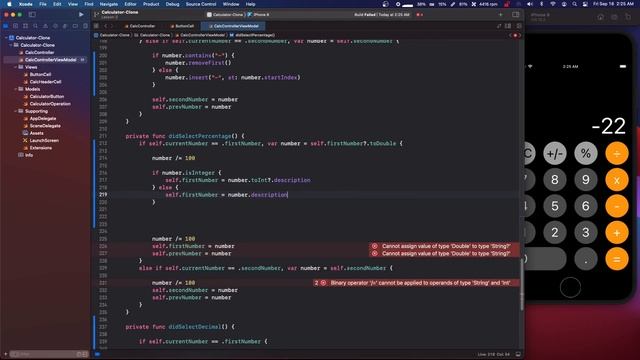Open the Test navigator icon
Screen dimensions: 640x360
[55, 26]
